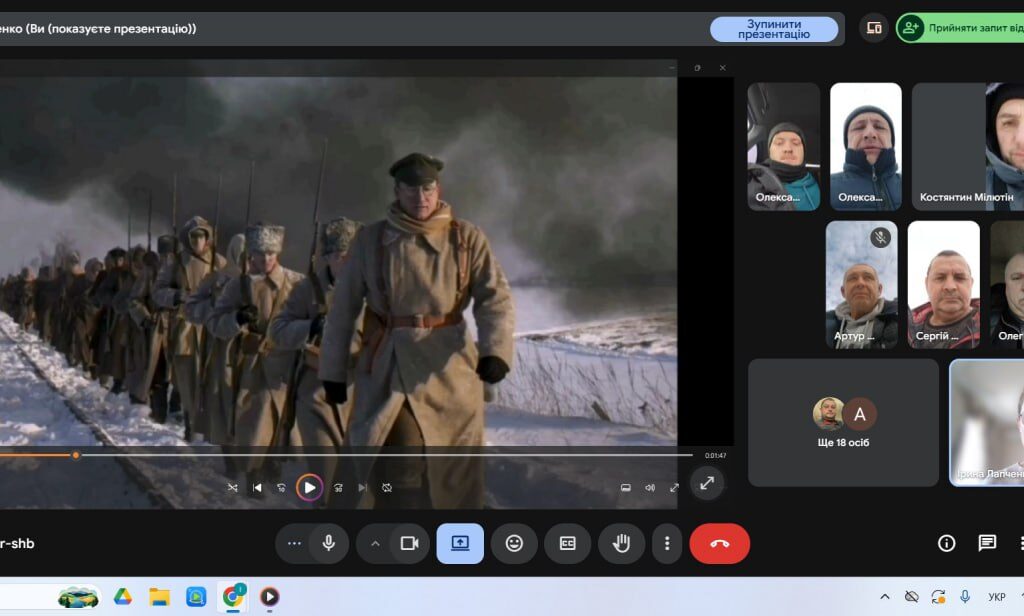Screen dimensions: 1024x616
Task: Expand video settings chevron beside the camera
Action: (x=376, y=543)
